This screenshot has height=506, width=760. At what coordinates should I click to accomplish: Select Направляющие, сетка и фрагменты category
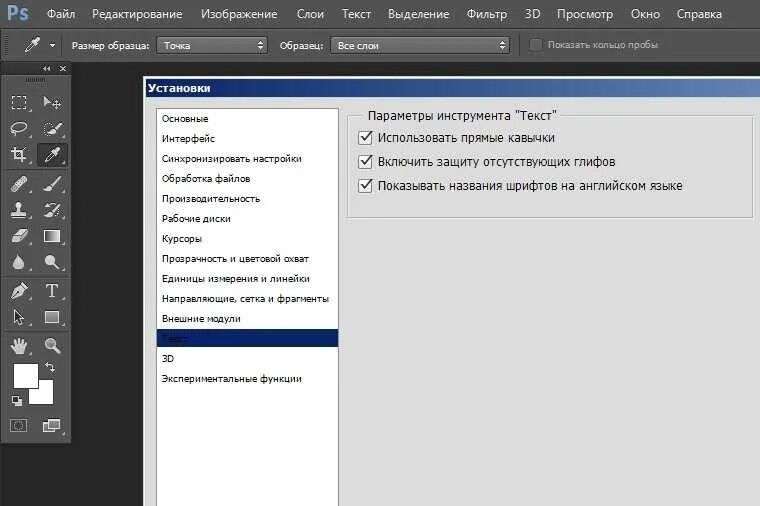(247, 299)
